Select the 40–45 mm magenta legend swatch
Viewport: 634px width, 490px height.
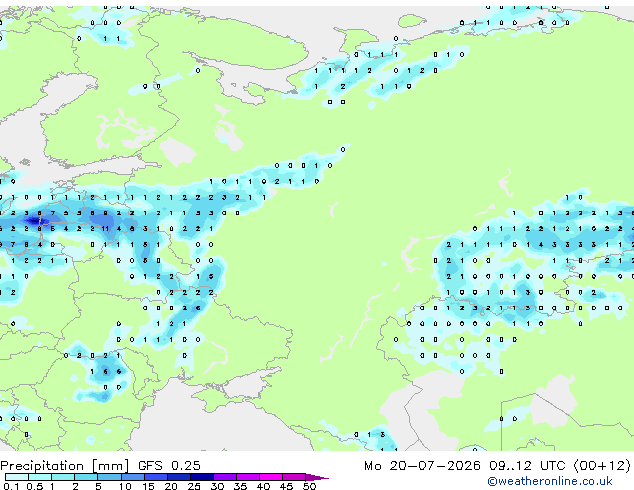[x=271, y=477]
